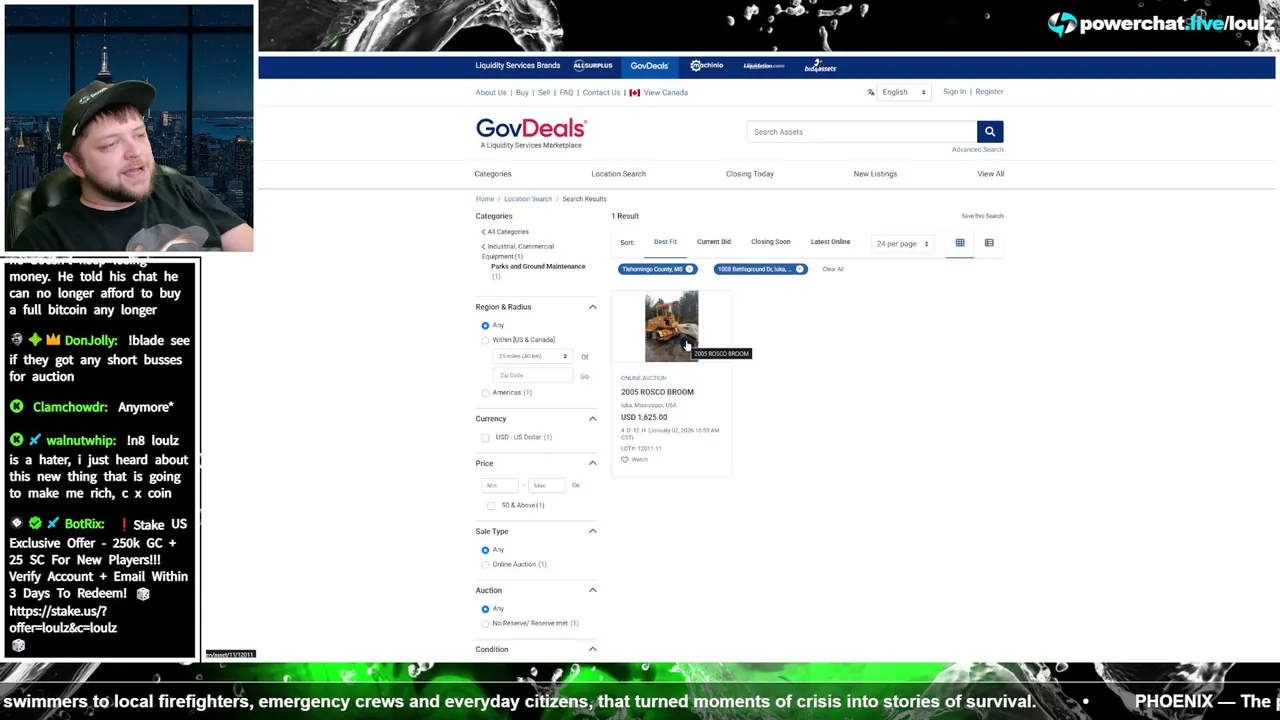Viewport: 1280px width, 720px height.
Task: Open Location Search breadcrumb
Action: [528, 199]
